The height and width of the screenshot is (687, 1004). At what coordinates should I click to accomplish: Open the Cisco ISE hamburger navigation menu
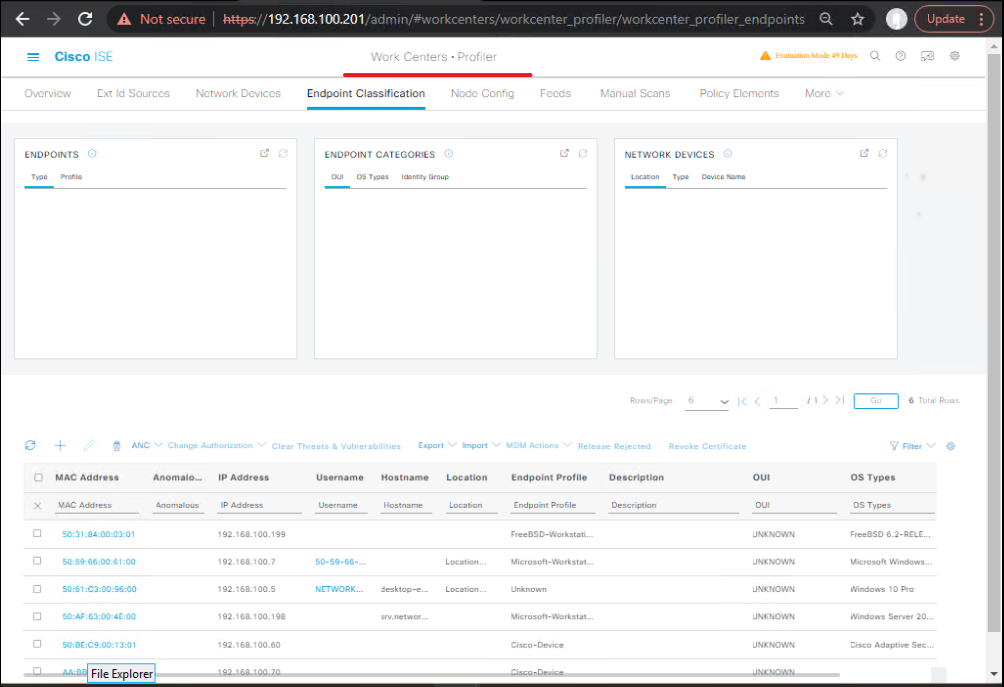(33, 57)
